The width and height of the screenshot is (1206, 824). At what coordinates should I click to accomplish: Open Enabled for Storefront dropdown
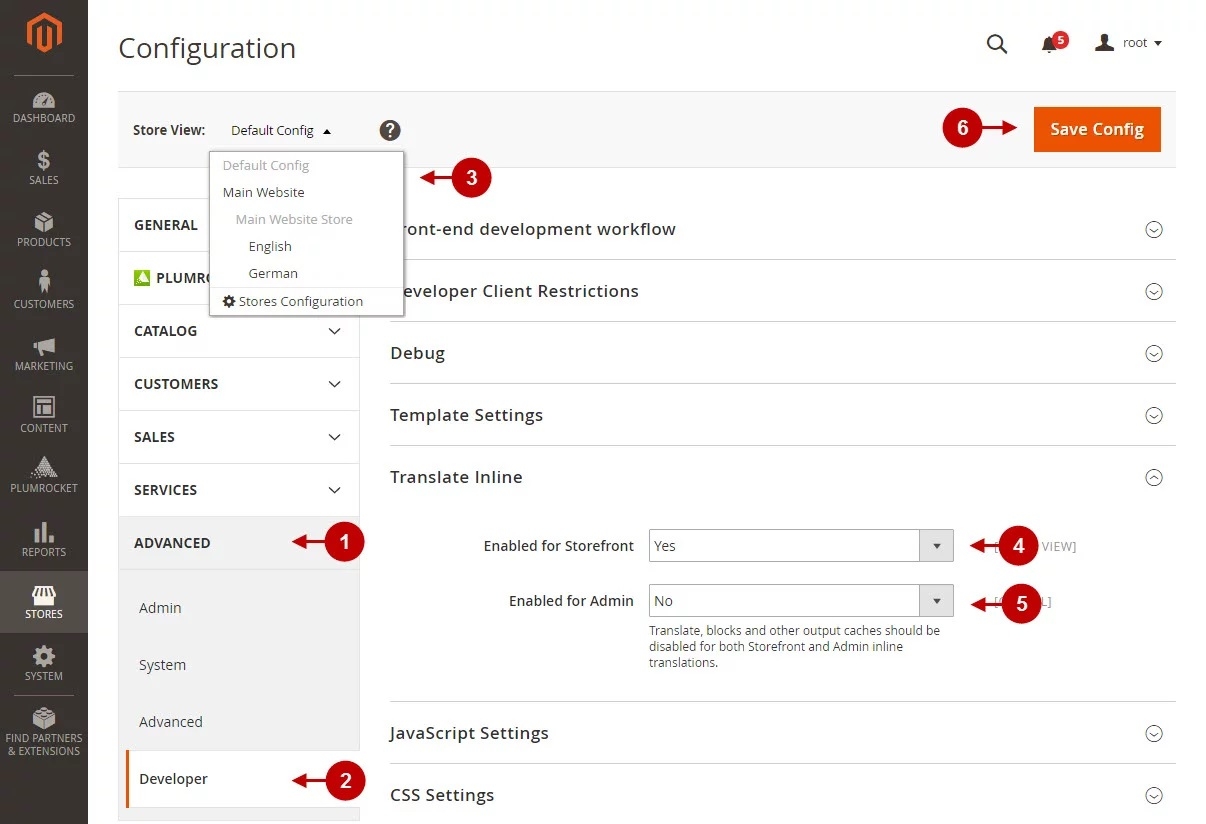801,546
